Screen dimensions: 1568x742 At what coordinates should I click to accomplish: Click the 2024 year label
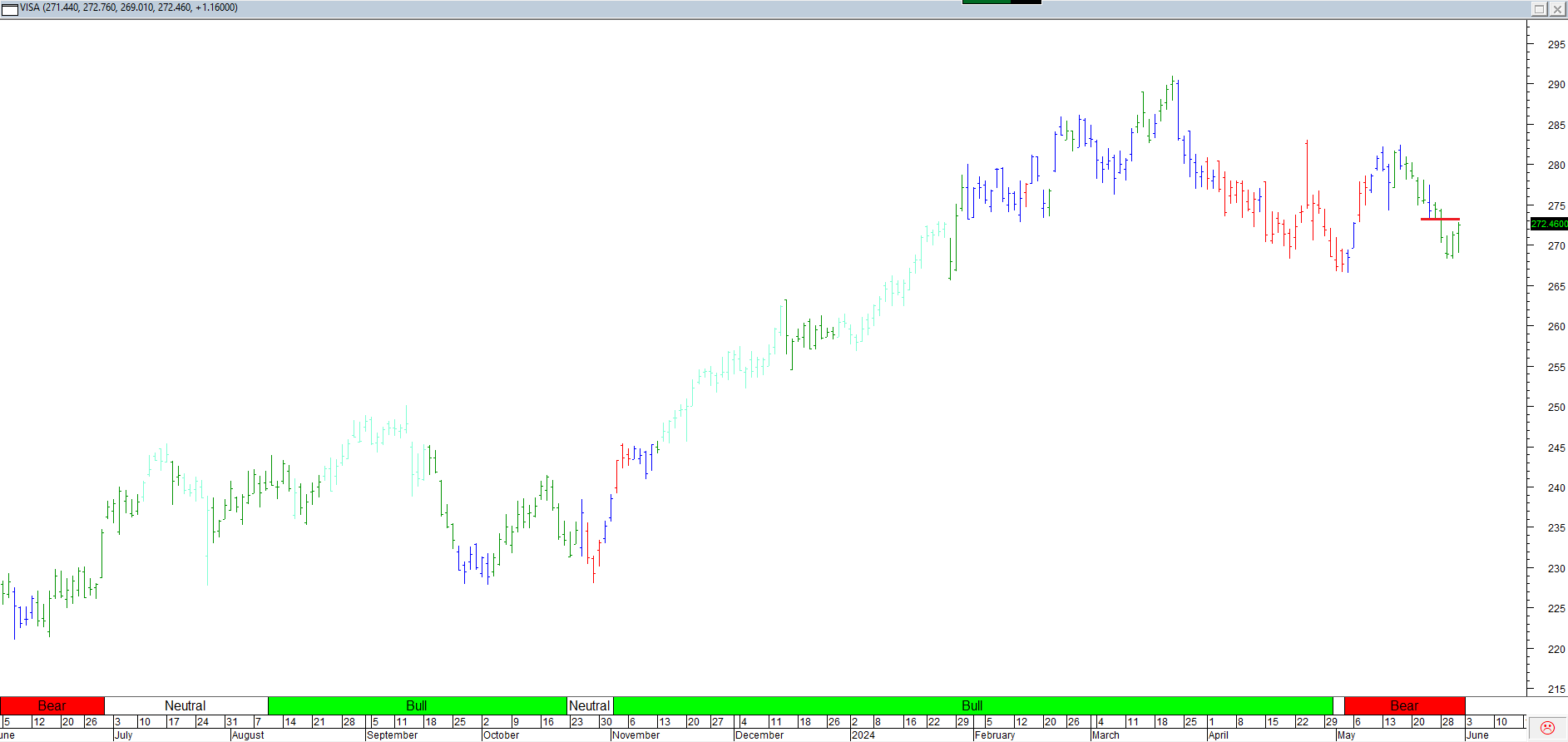863,735
